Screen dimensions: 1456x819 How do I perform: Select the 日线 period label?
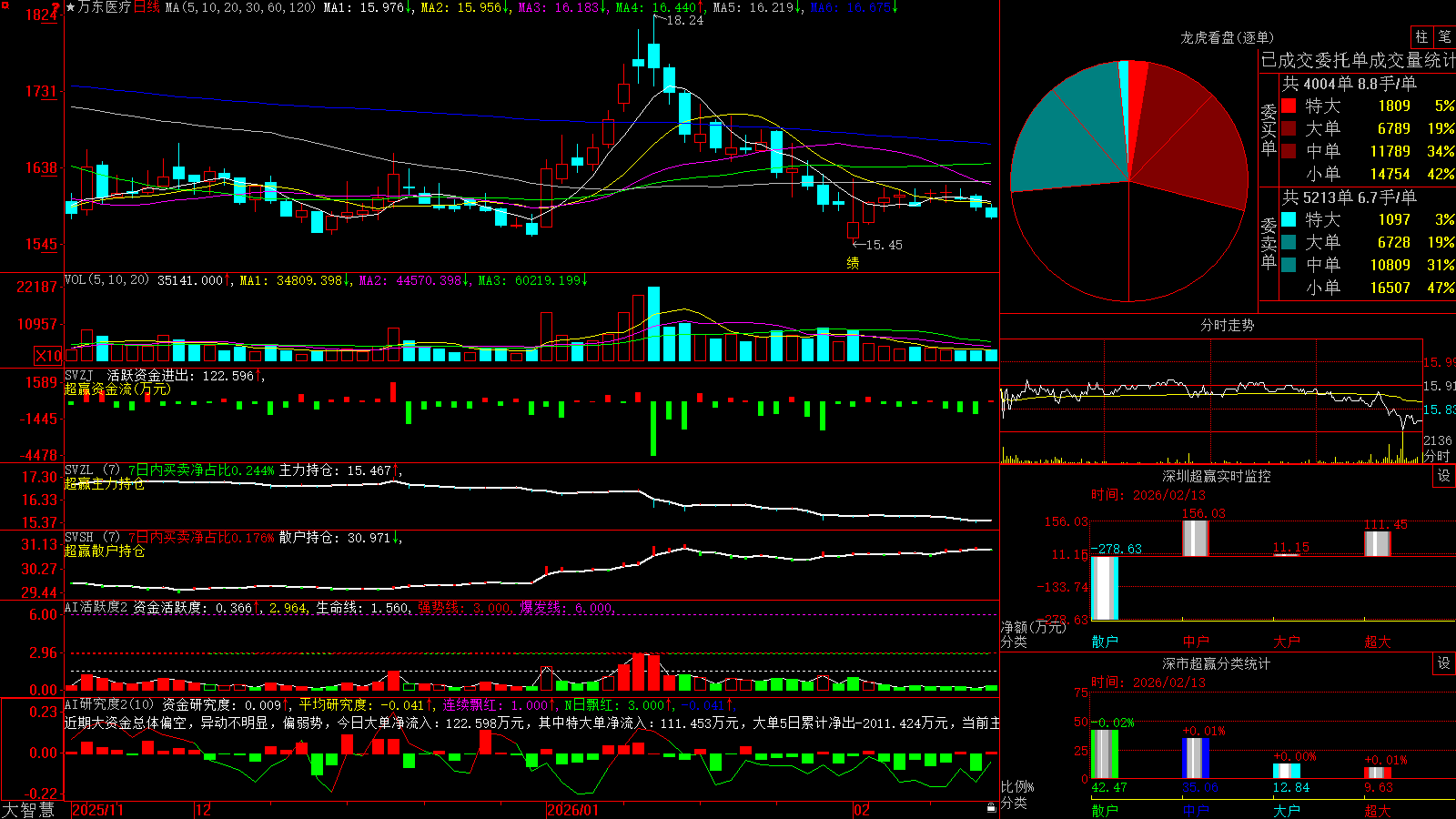(147, 7)
